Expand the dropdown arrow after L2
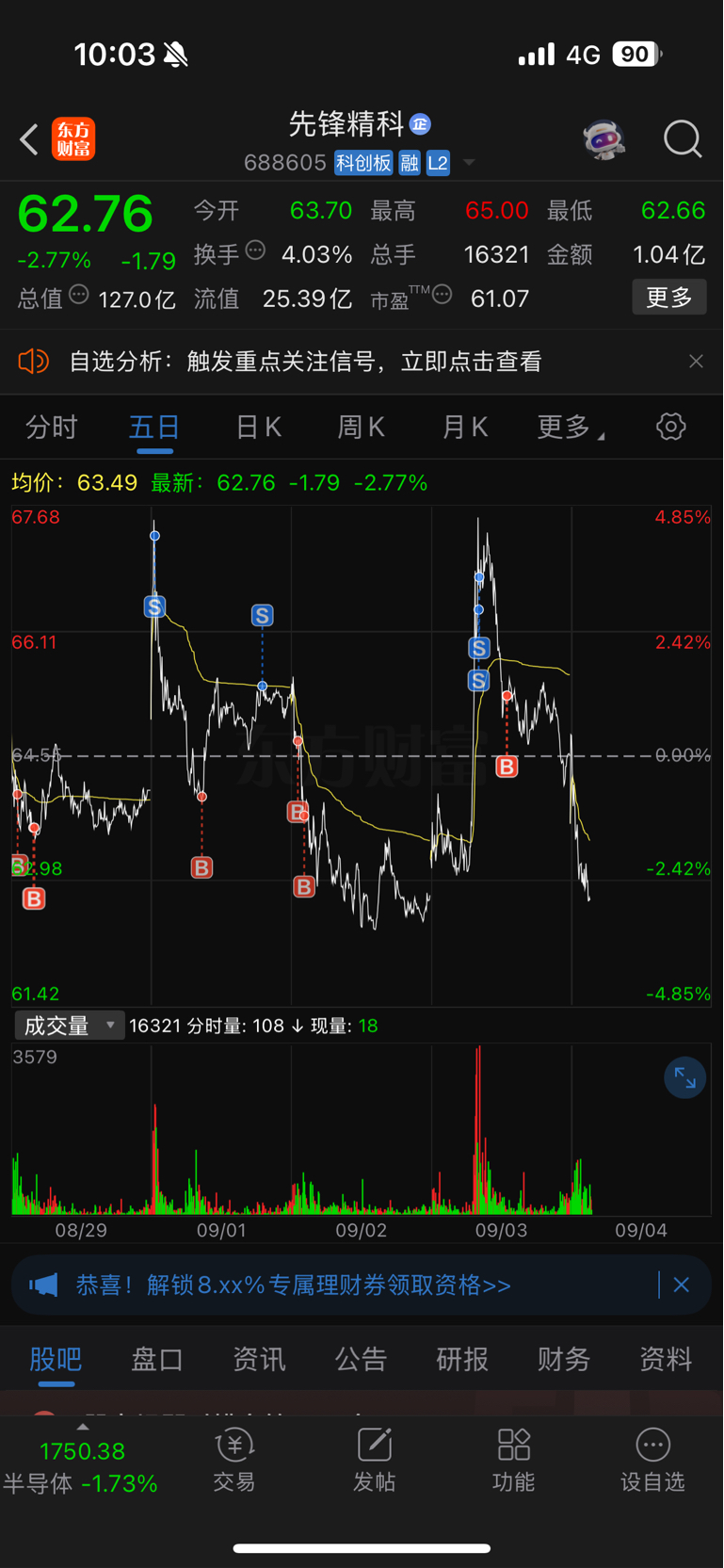The height and width of the screenshot is (1568, 724). (469, 163)
